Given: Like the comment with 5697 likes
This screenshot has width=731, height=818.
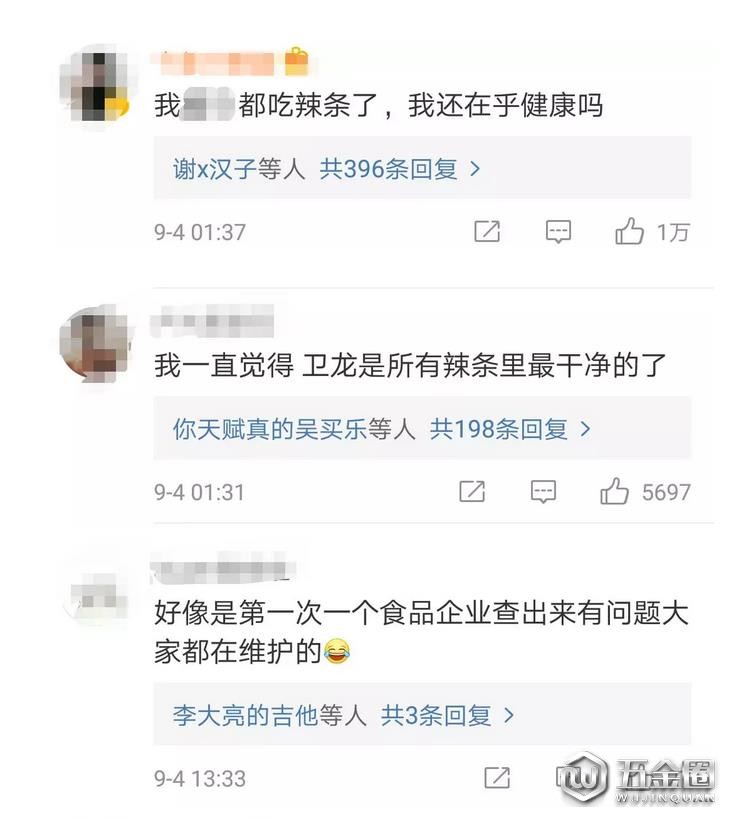Looking at the screenshot, I should pos(614,491).
